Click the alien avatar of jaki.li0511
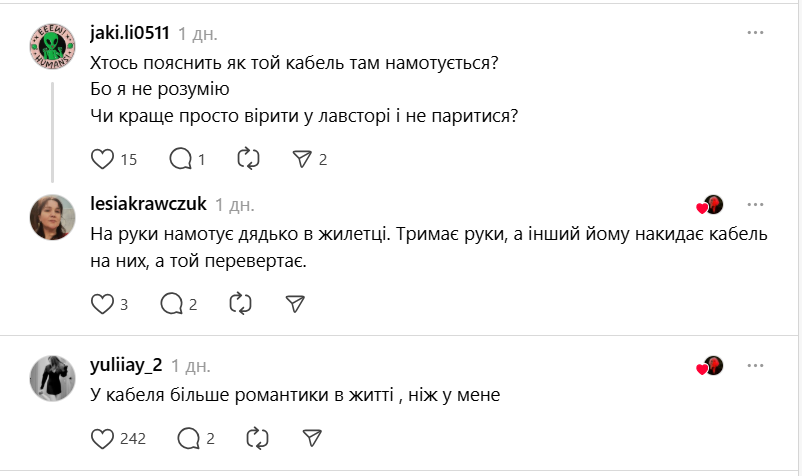The width and height of the screenshot is (802, 476). click(x=52, y=46)
